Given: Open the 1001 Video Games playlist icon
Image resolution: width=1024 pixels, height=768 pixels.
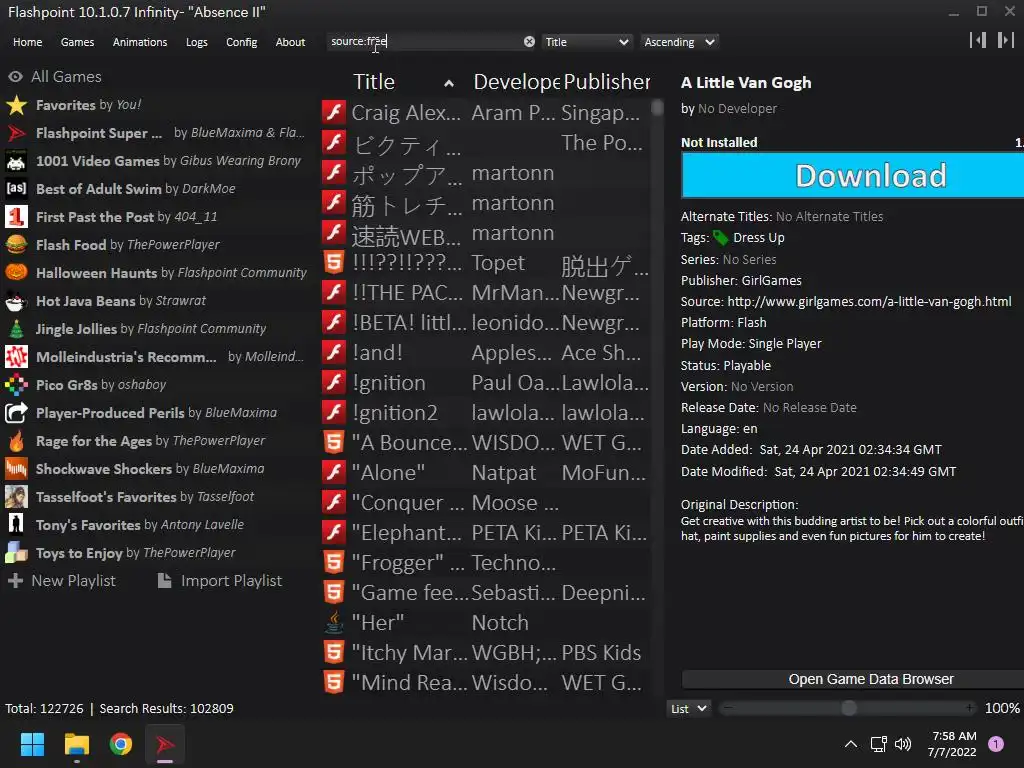Looking at the screenshot, I should tap(16, 161).
